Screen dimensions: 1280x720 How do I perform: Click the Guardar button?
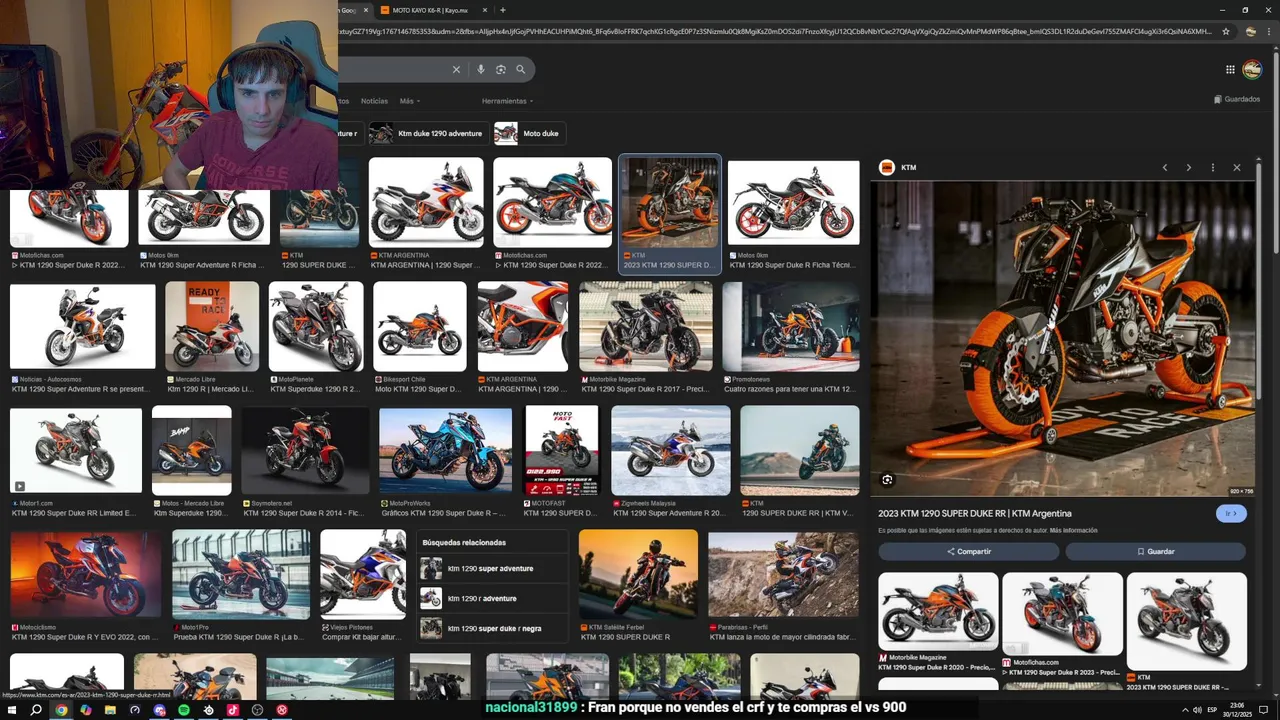(1155, 551)
